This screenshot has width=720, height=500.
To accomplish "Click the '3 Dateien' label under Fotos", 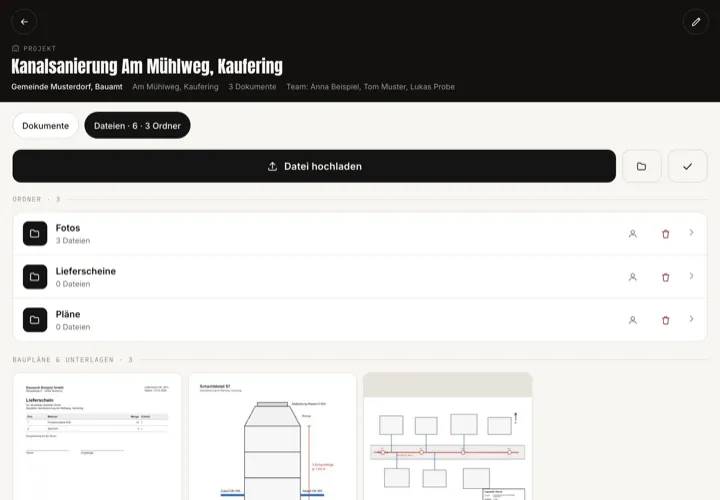I will pos(73,241).
